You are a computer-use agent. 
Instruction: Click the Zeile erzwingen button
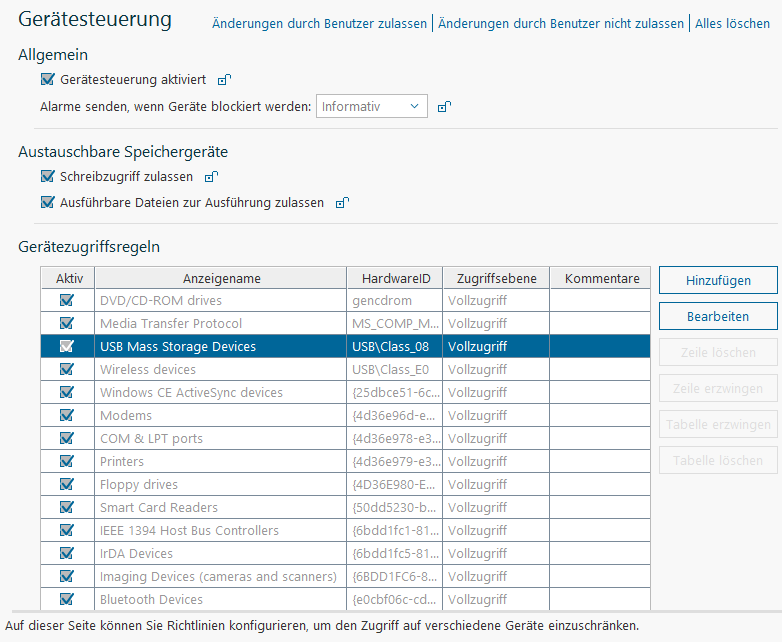point(718,388)
